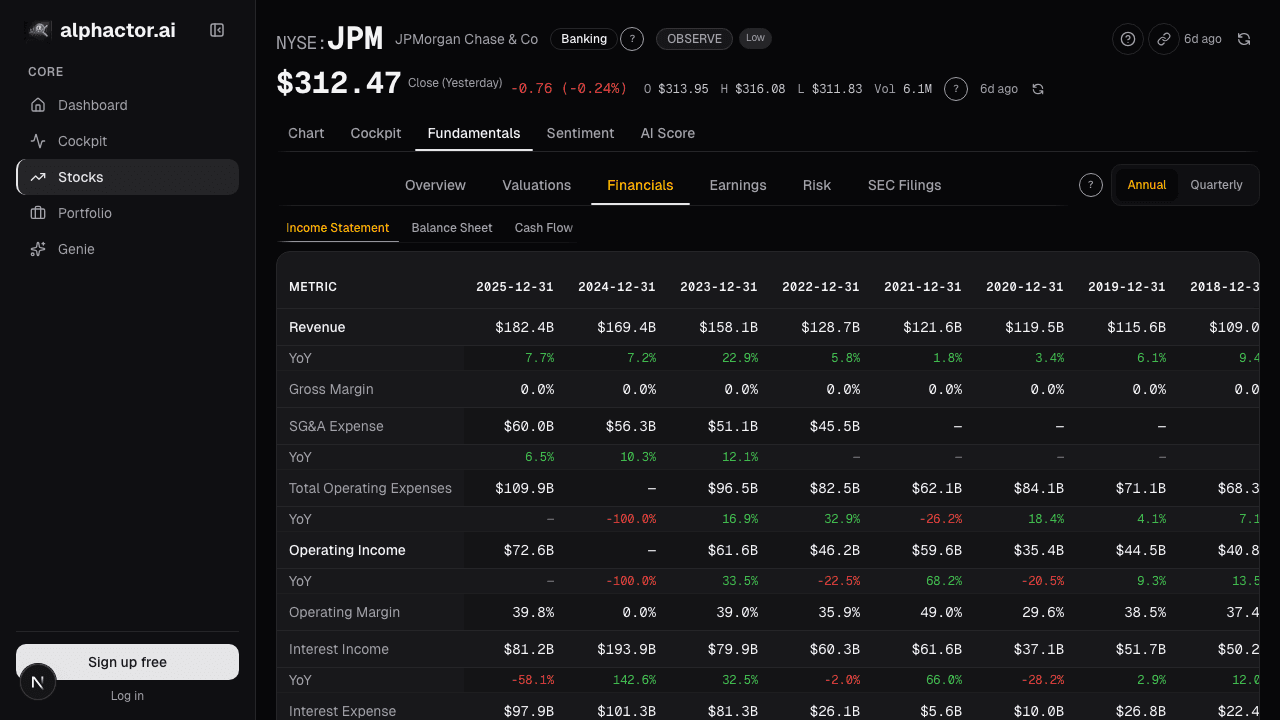
Task: Click the Log in link
Action: coord(127,696)
